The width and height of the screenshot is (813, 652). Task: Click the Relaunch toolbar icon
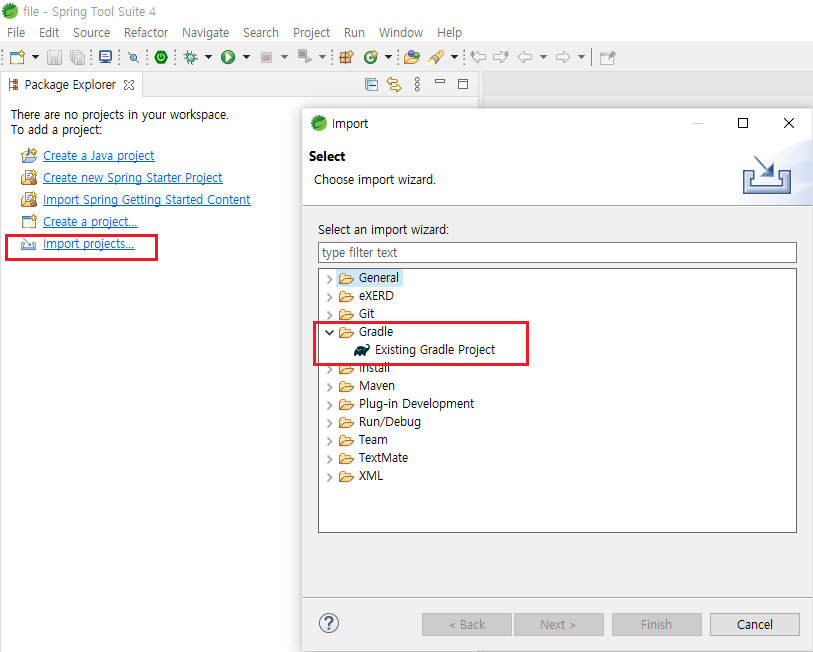(304, 57)
